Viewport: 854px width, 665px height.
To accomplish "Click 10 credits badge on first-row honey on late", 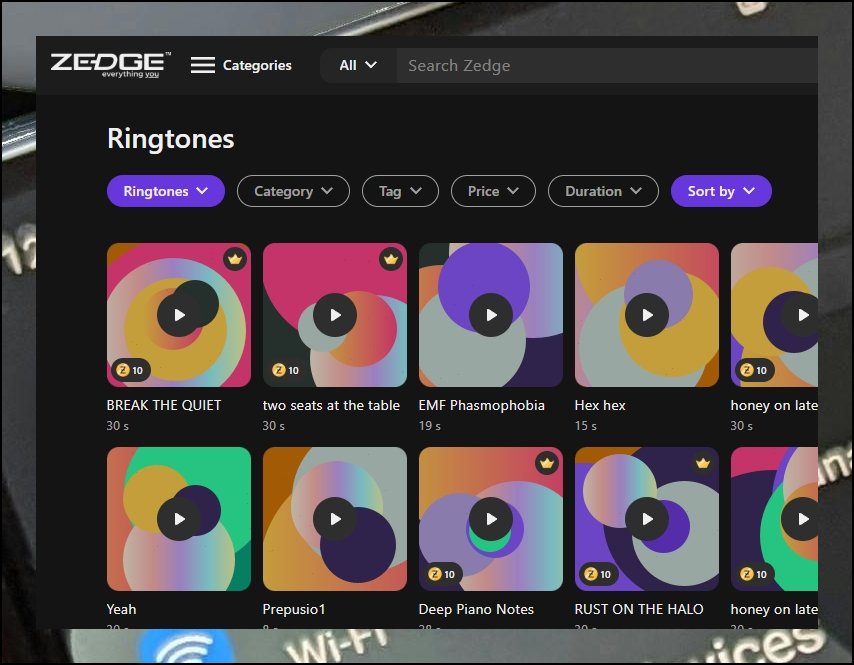I will (754, 370).
